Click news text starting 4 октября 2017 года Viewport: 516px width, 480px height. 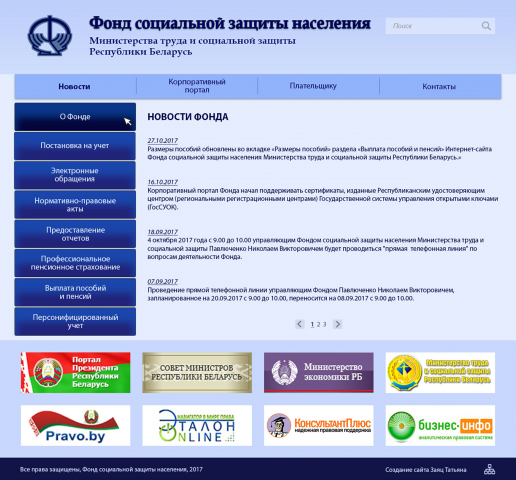[316, 248]
